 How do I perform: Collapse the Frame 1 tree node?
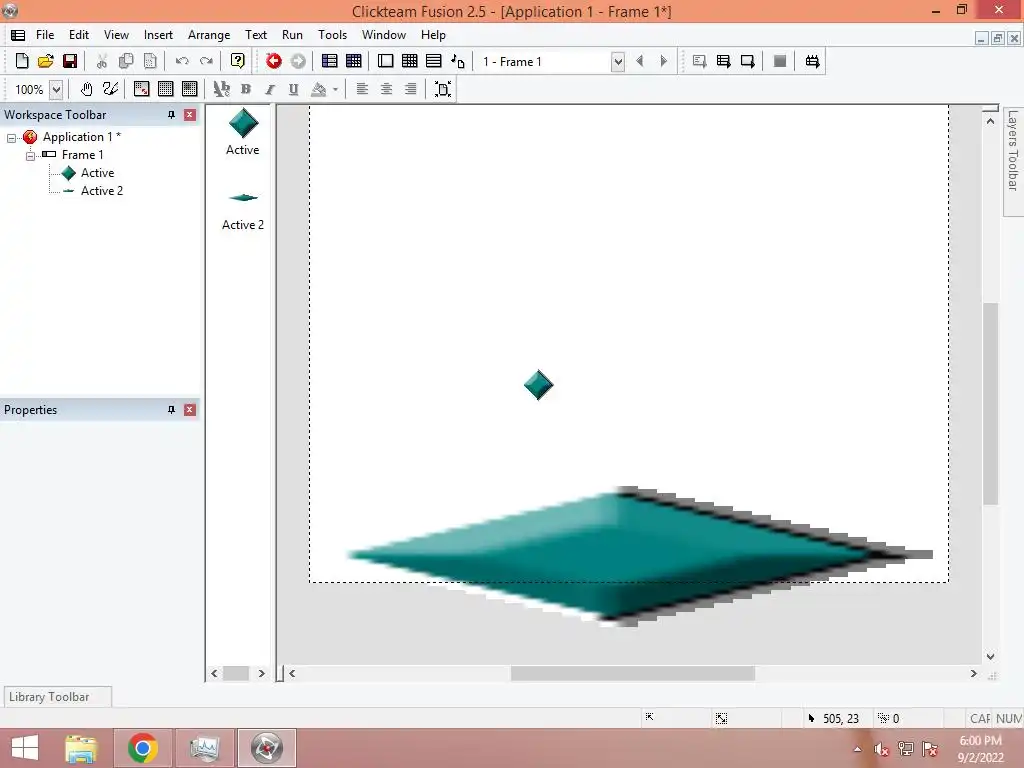pyautogui.click(x=30, y=155)
